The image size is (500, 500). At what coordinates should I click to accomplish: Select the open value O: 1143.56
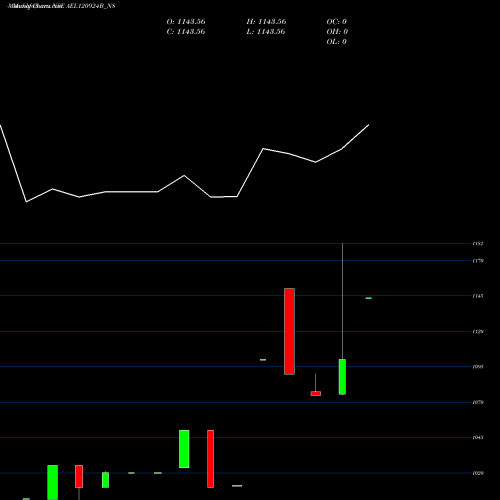click(186, 22)
